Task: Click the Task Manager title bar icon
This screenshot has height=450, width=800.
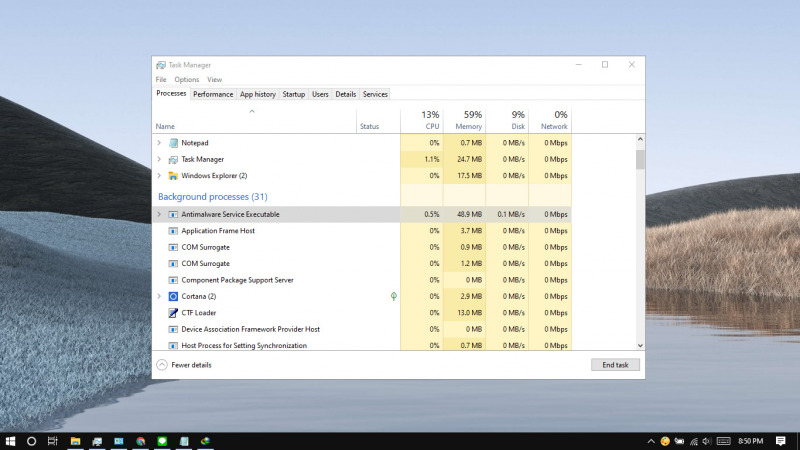Action: pos(161,65)
